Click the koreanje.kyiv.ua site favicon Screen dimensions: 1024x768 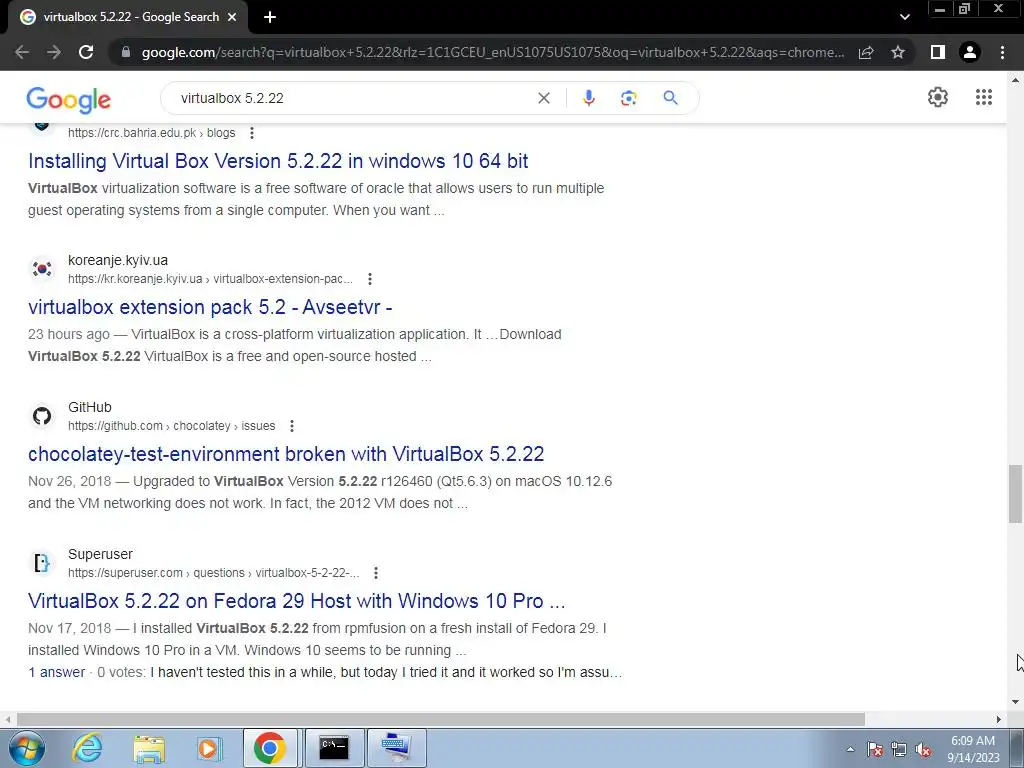[42, 268]
